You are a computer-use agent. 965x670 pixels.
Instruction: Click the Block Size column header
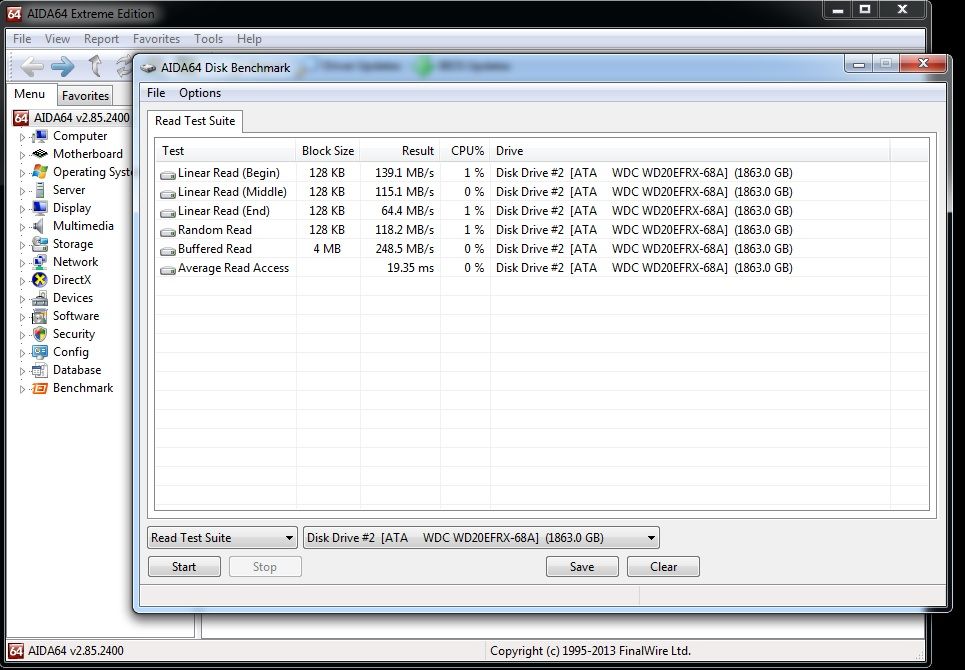coord(328,151)
